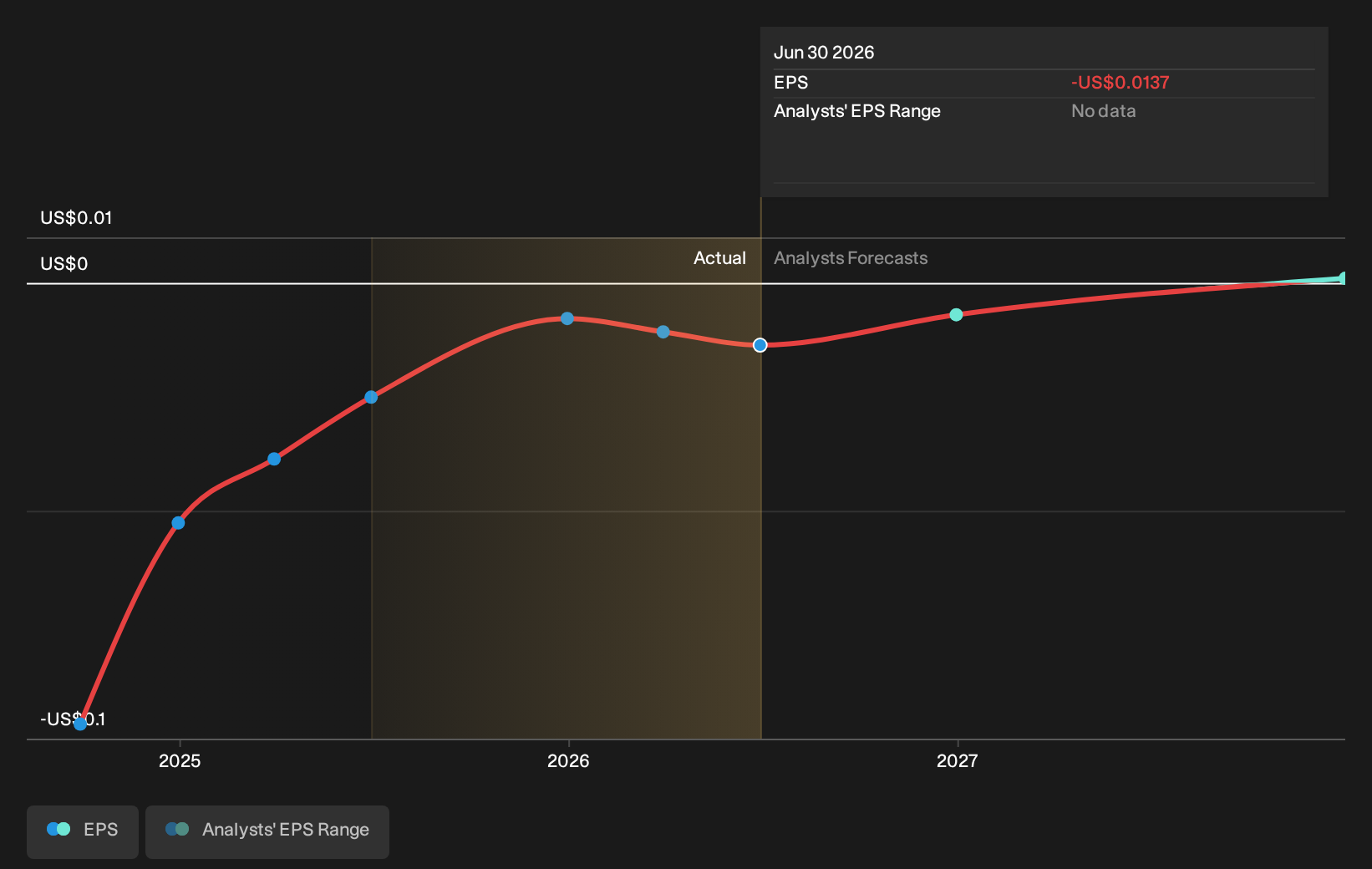This screenshot has width=1372, height=869.
Task: Toggle the EPS legend series
Action: 83,831
